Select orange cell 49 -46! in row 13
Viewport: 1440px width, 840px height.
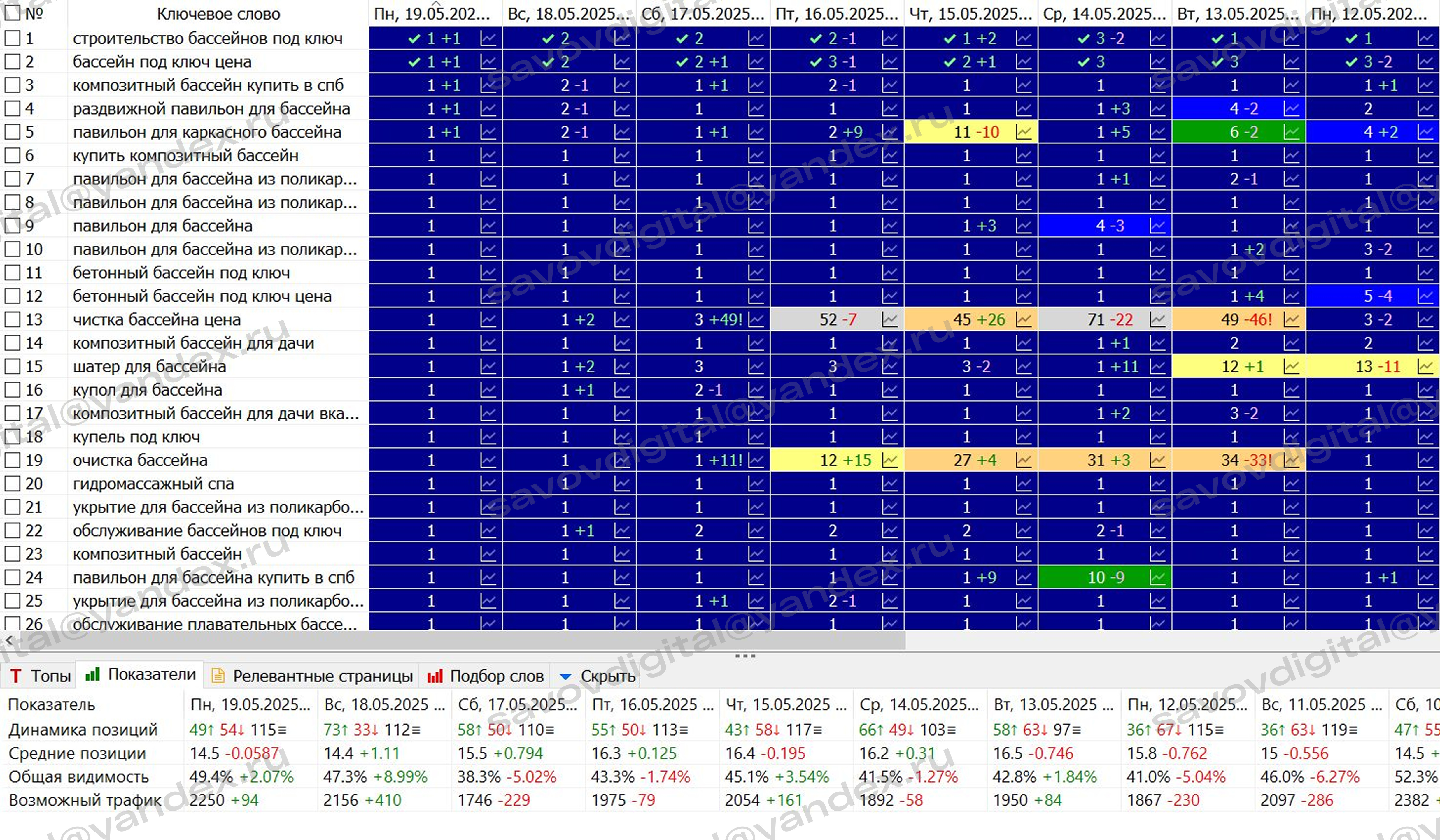(1238, 319)
